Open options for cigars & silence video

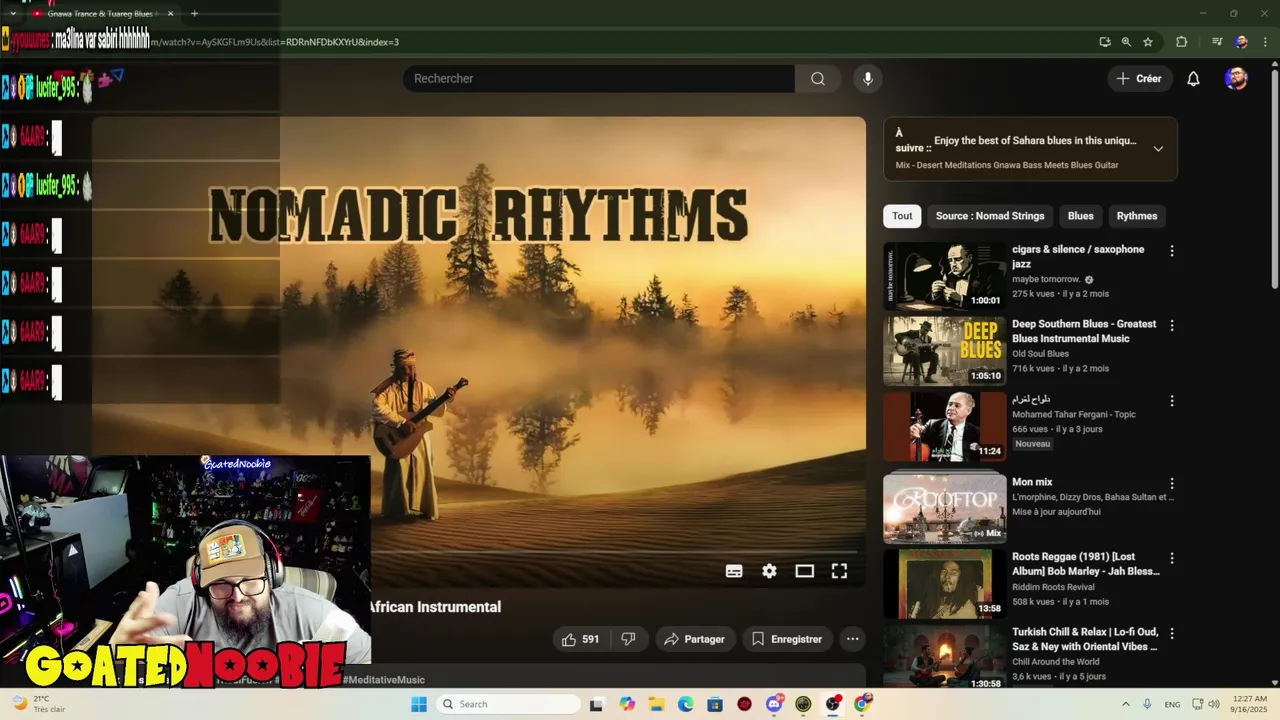tap(1172, 251)
